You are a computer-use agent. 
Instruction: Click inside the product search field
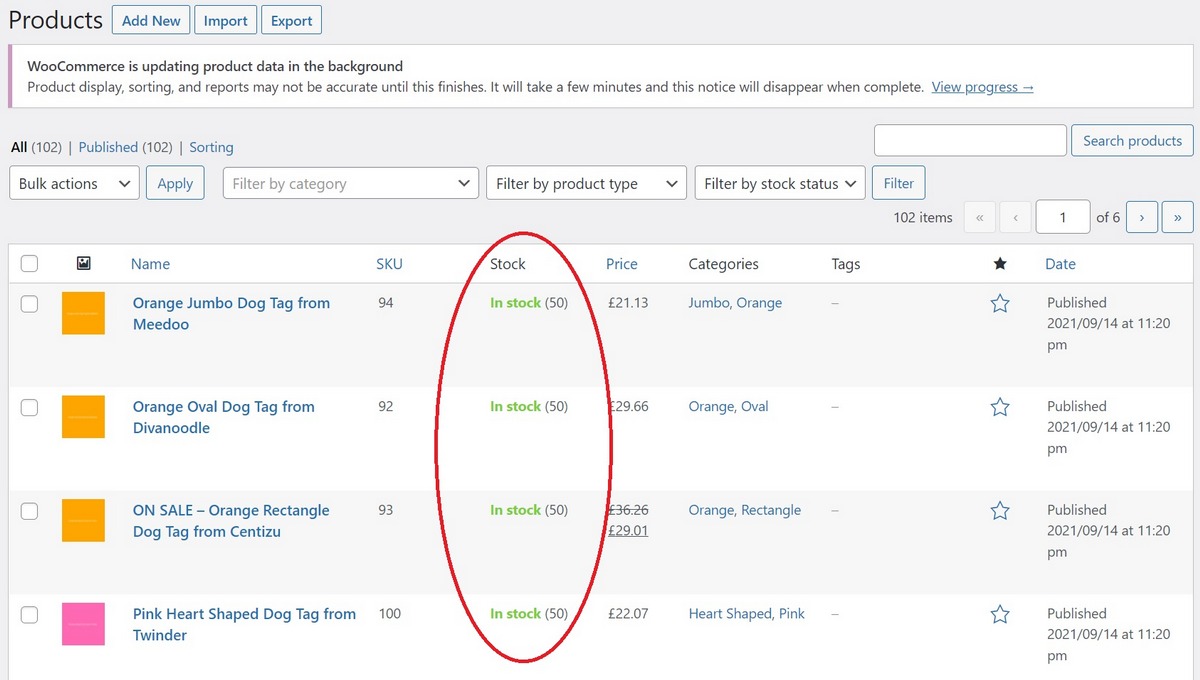point(970,140)
